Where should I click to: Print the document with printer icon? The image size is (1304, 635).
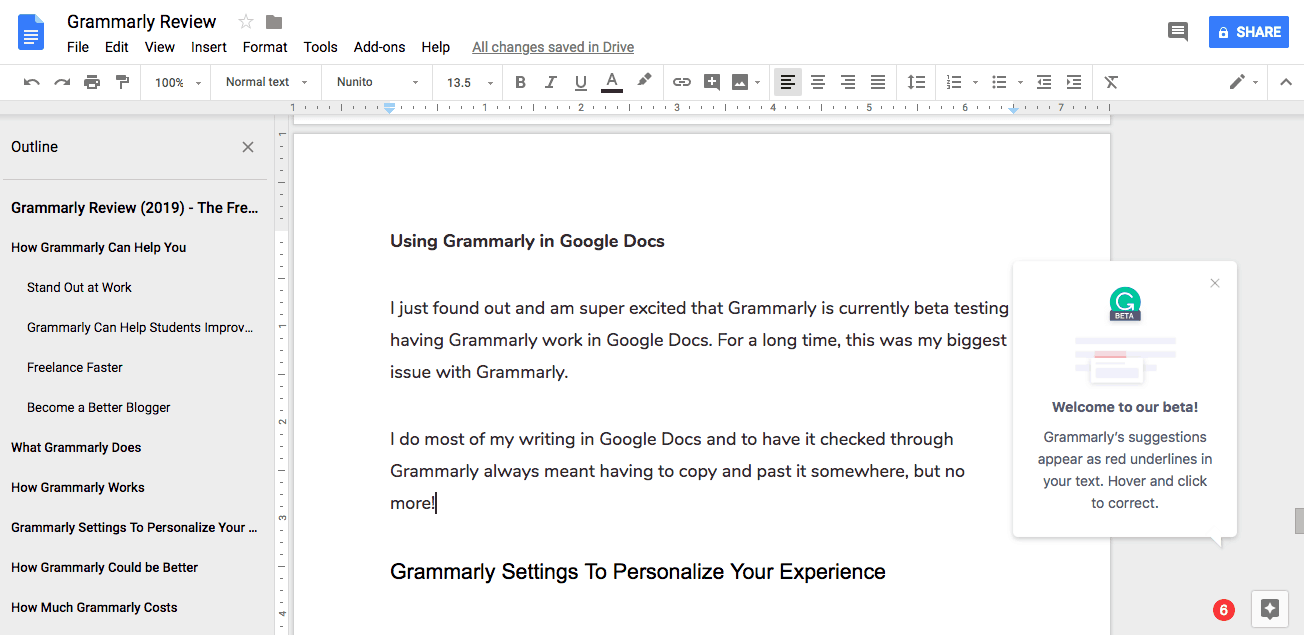92,82
